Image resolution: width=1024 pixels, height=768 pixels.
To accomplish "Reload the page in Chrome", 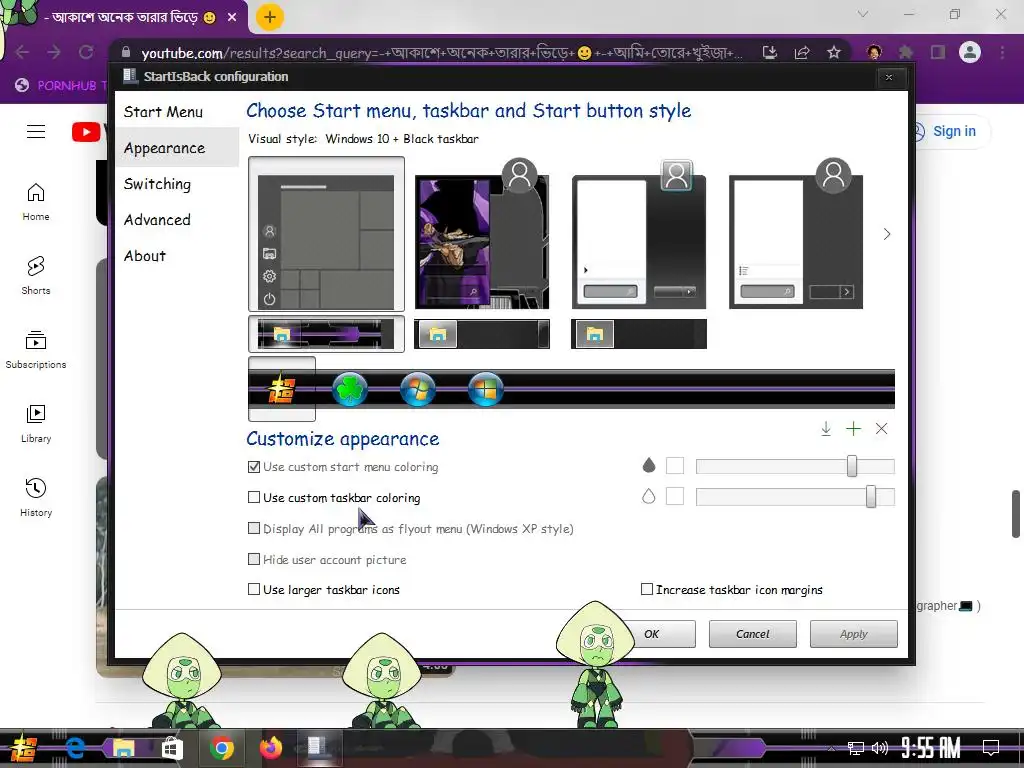I will pos(86,52).
